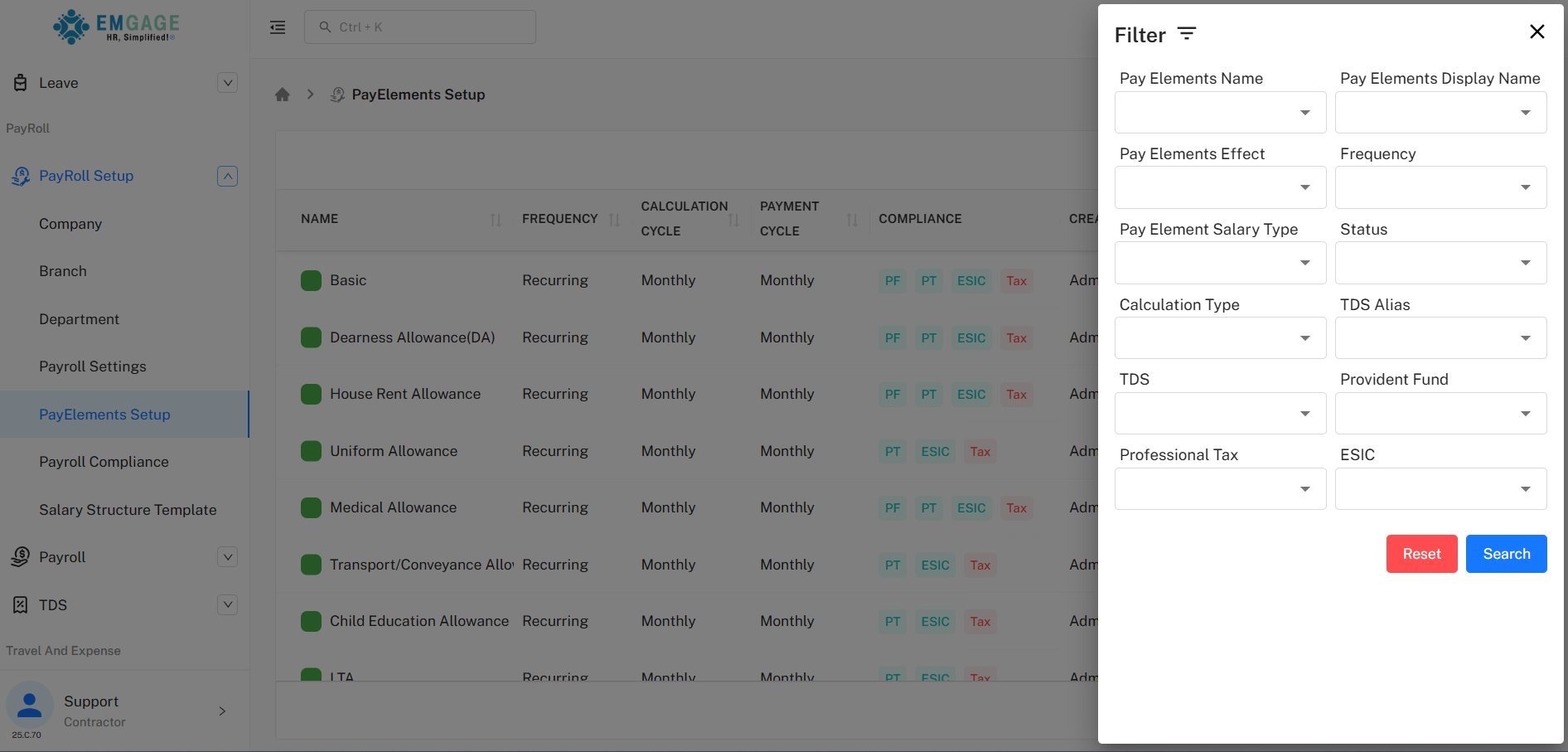Toggle the sidebar collapse menu icon
Screen dimensions: 1568x752
278,27
